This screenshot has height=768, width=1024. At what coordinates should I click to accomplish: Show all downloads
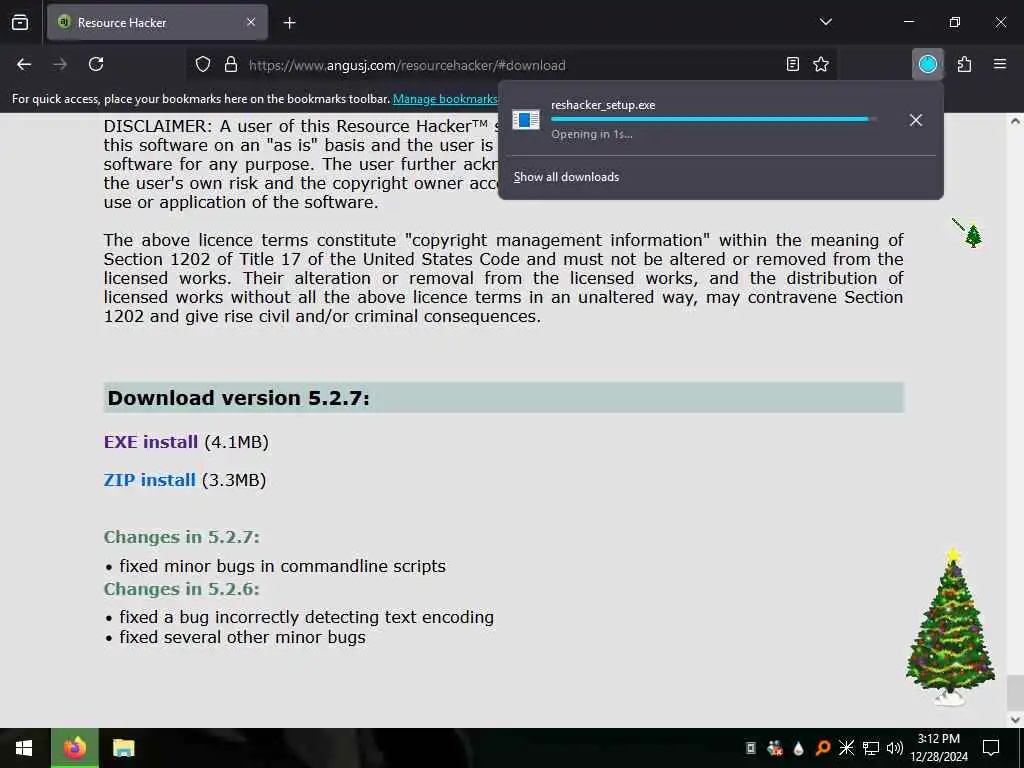(566, 177)
